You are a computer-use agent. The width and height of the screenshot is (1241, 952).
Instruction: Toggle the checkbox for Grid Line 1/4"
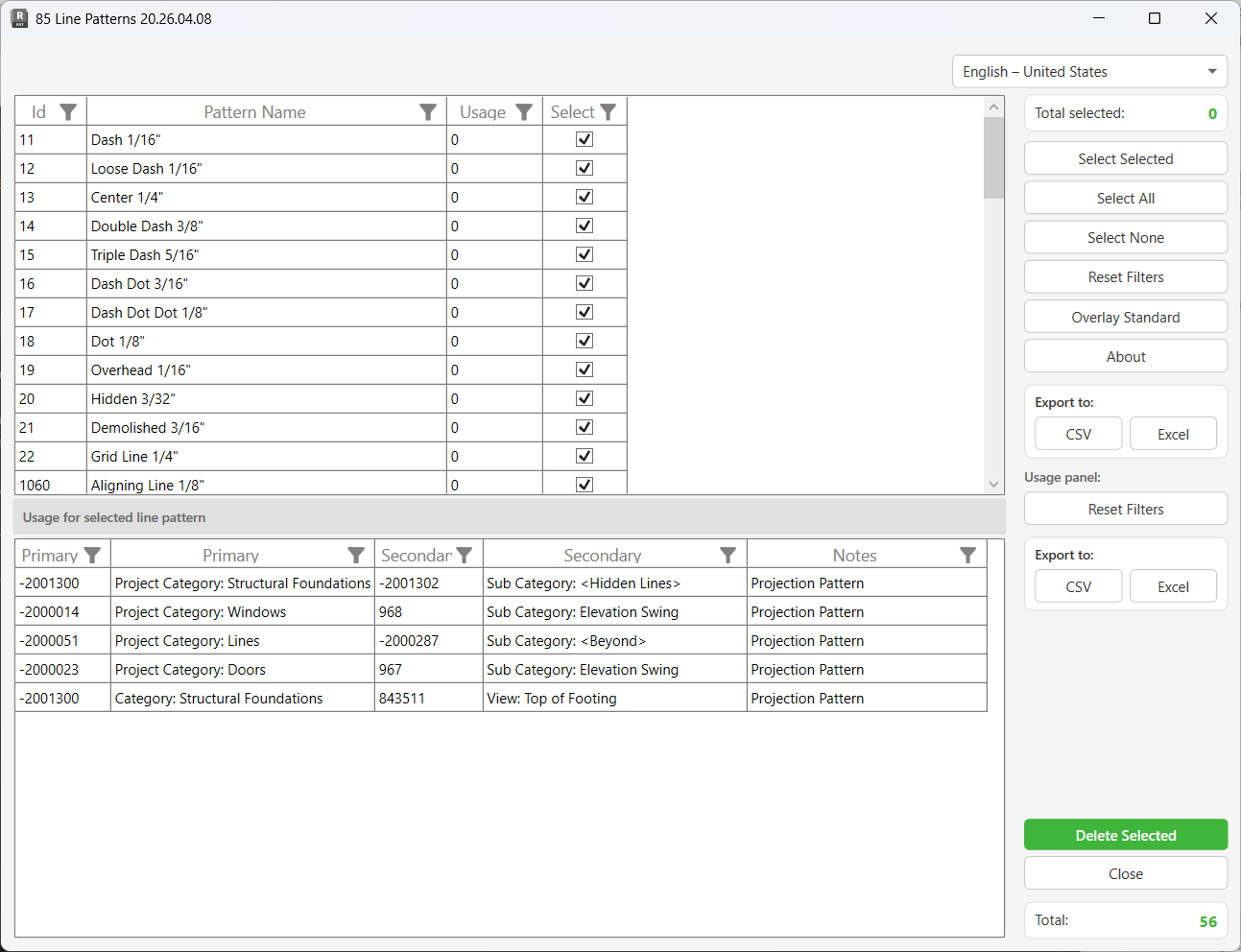pos(584,456)
